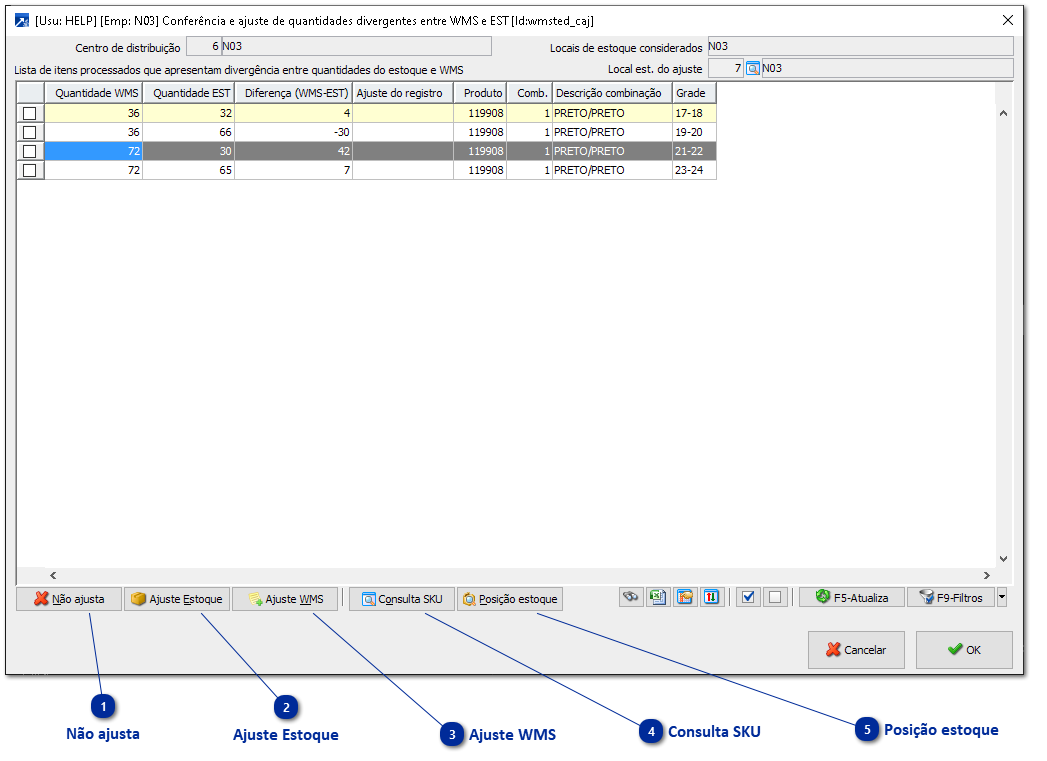The height and width of the screenshot is (761, 1047).
Task: Click the Cancelar button
Action: 856,650
